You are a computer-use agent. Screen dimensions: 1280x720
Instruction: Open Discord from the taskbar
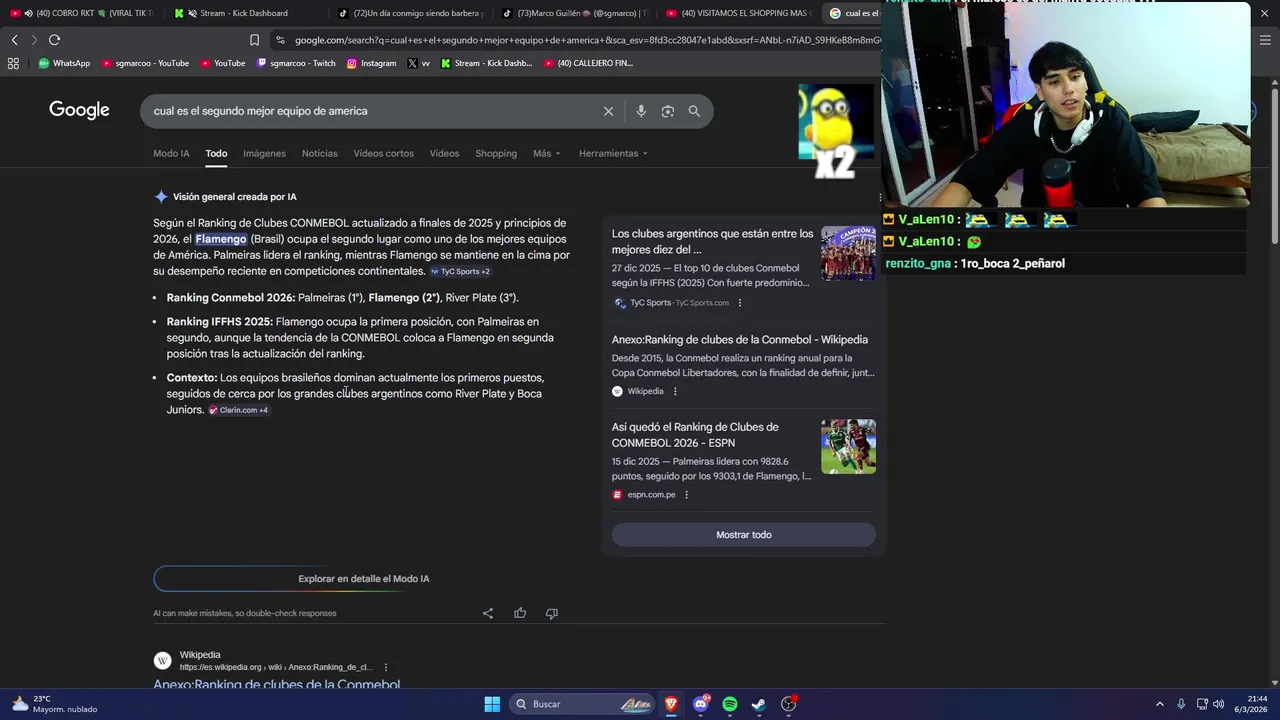pos(701,704)
